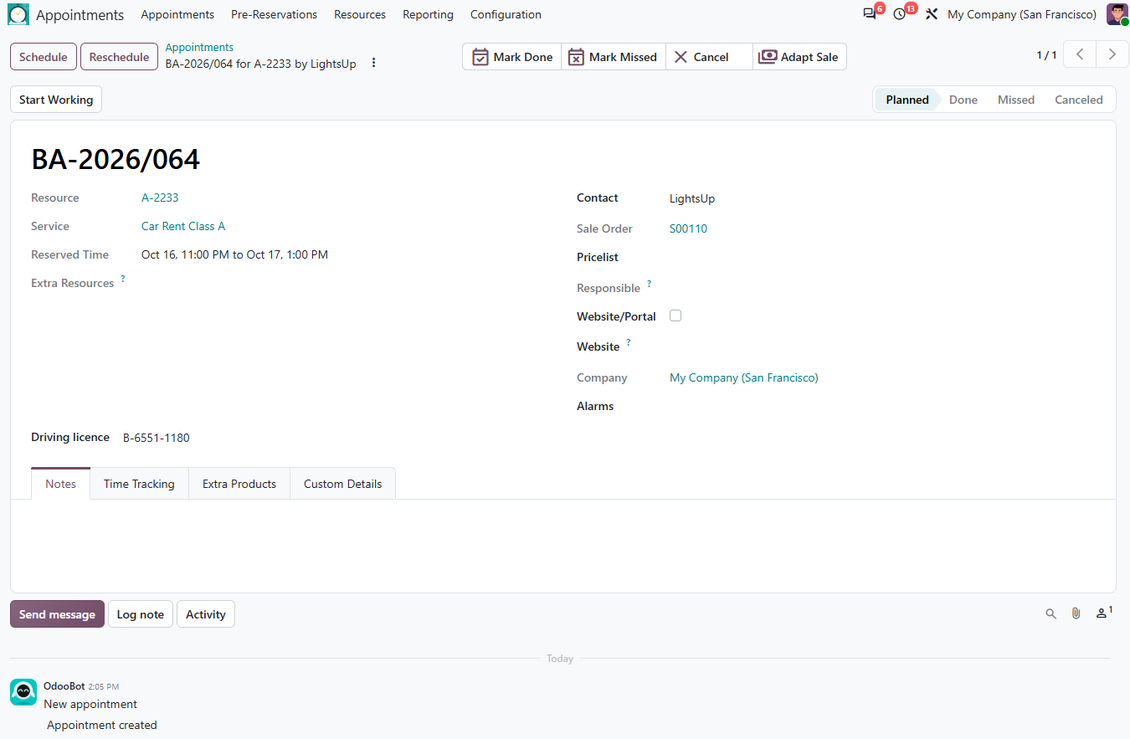This screenshot has width=1130, height=739.
Task: Click the Reschedule button
Action: point(119,57)
